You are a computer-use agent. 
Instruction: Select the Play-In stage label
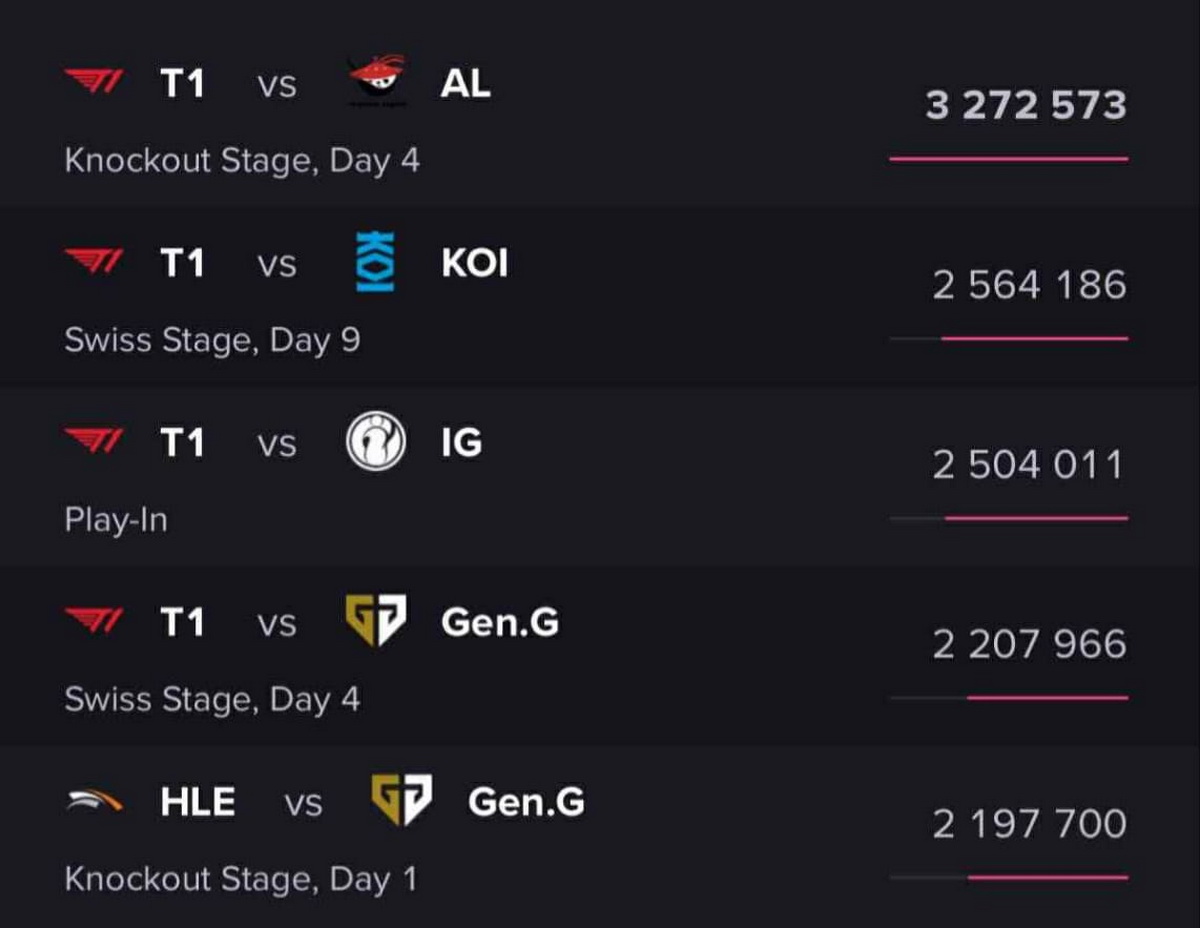tap(115, 520)
